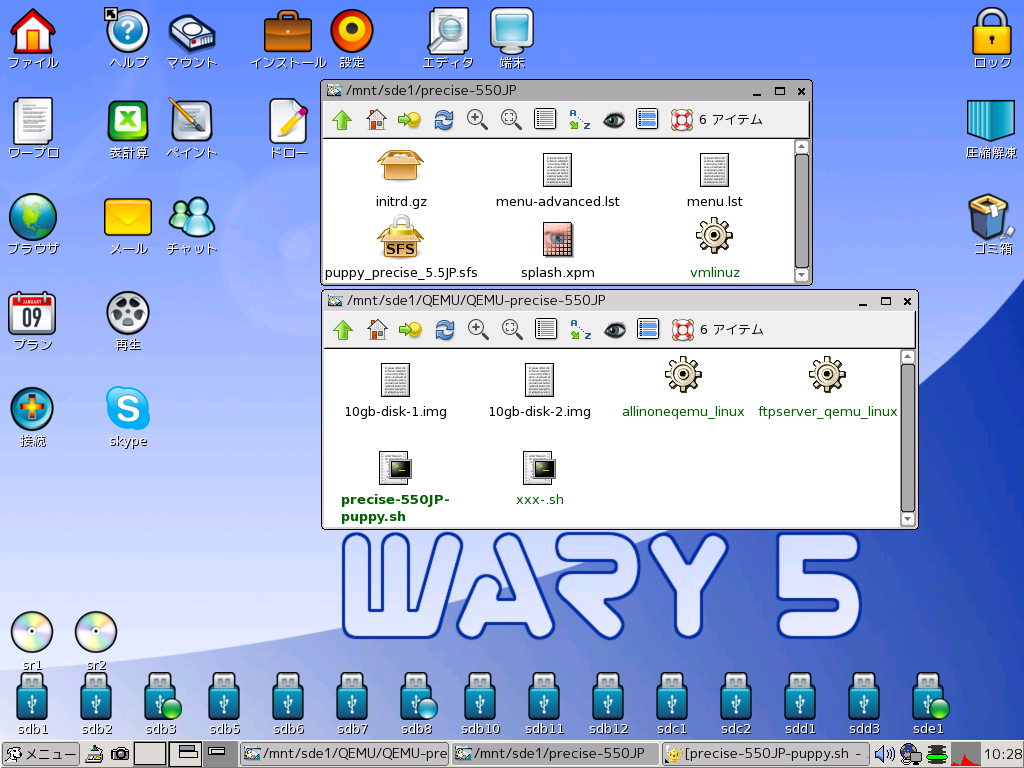Viewport: 1024px width, 768px height.
Task: Refresh the QEMU-precise-550JP folder listing
Action: point(445,330)
